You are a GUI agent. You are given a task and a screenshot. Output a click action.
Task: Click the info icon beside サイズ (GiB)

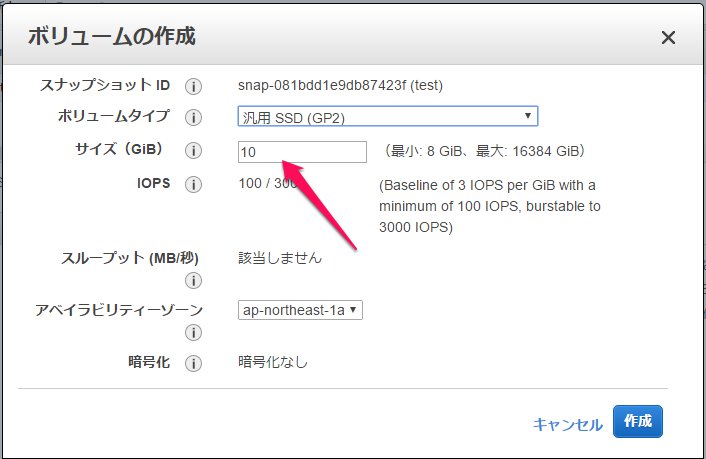(x=194, y=151)
